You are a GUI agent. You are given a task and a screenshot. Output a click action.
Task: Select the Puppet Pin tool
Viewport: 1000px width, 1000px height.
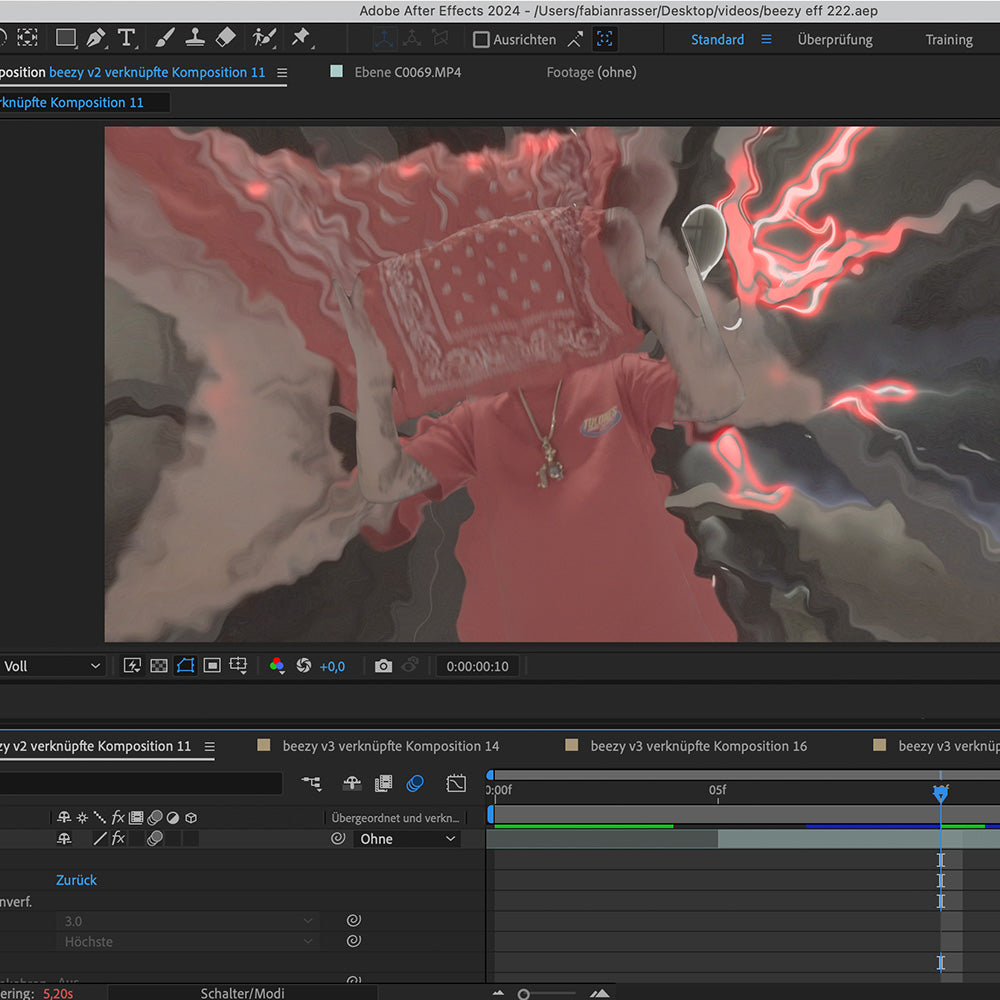pos(301,38)
